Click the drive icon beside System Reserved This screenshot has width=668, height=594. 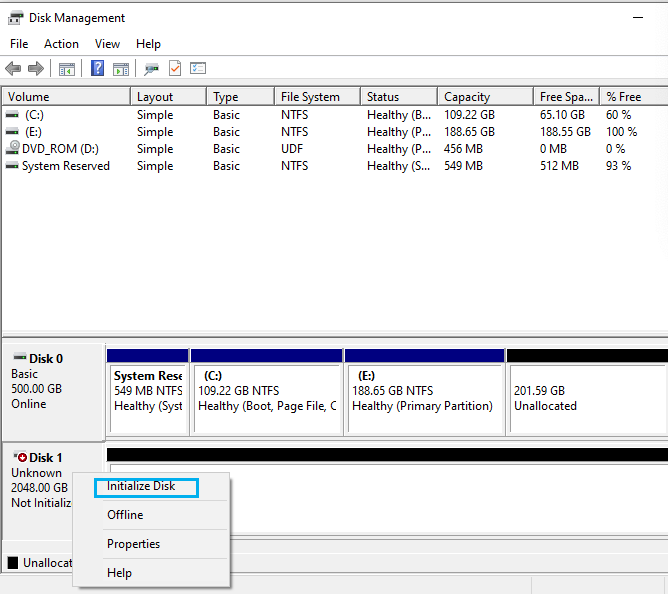click(12, 165)
